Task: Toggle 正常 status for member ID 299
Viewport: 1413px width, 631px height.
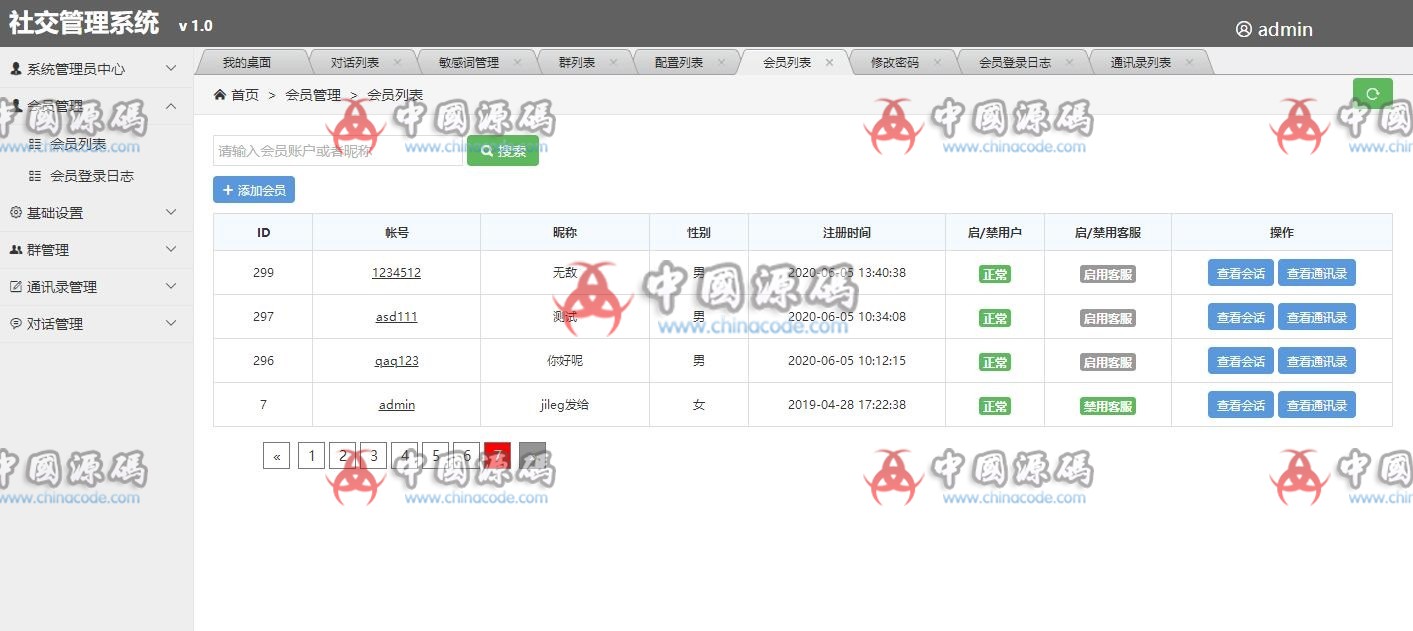Action: [x=995, y=272]
